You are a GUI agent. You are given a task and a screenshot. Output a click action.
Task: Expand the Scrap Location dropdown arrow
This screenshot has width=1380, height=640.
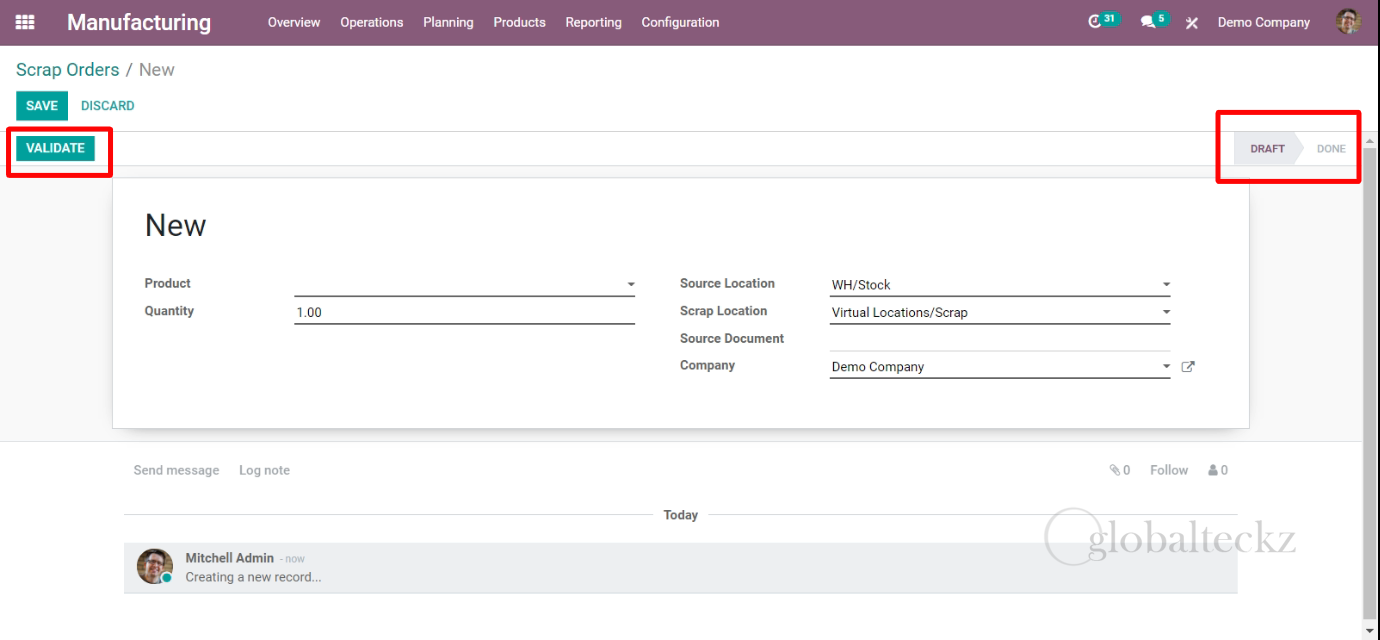coord(1166,313)
